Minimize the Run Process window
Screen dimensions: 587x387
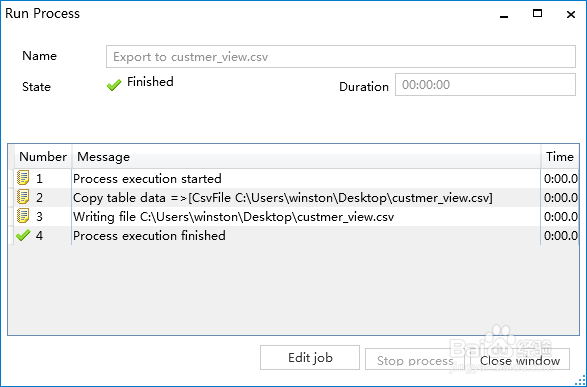[x=504, y=16]
